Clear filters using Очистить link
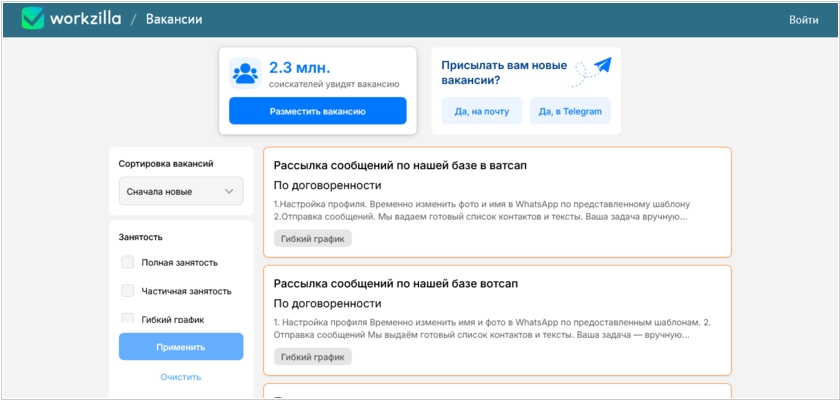The image size is (840, 400). point(180,377)
